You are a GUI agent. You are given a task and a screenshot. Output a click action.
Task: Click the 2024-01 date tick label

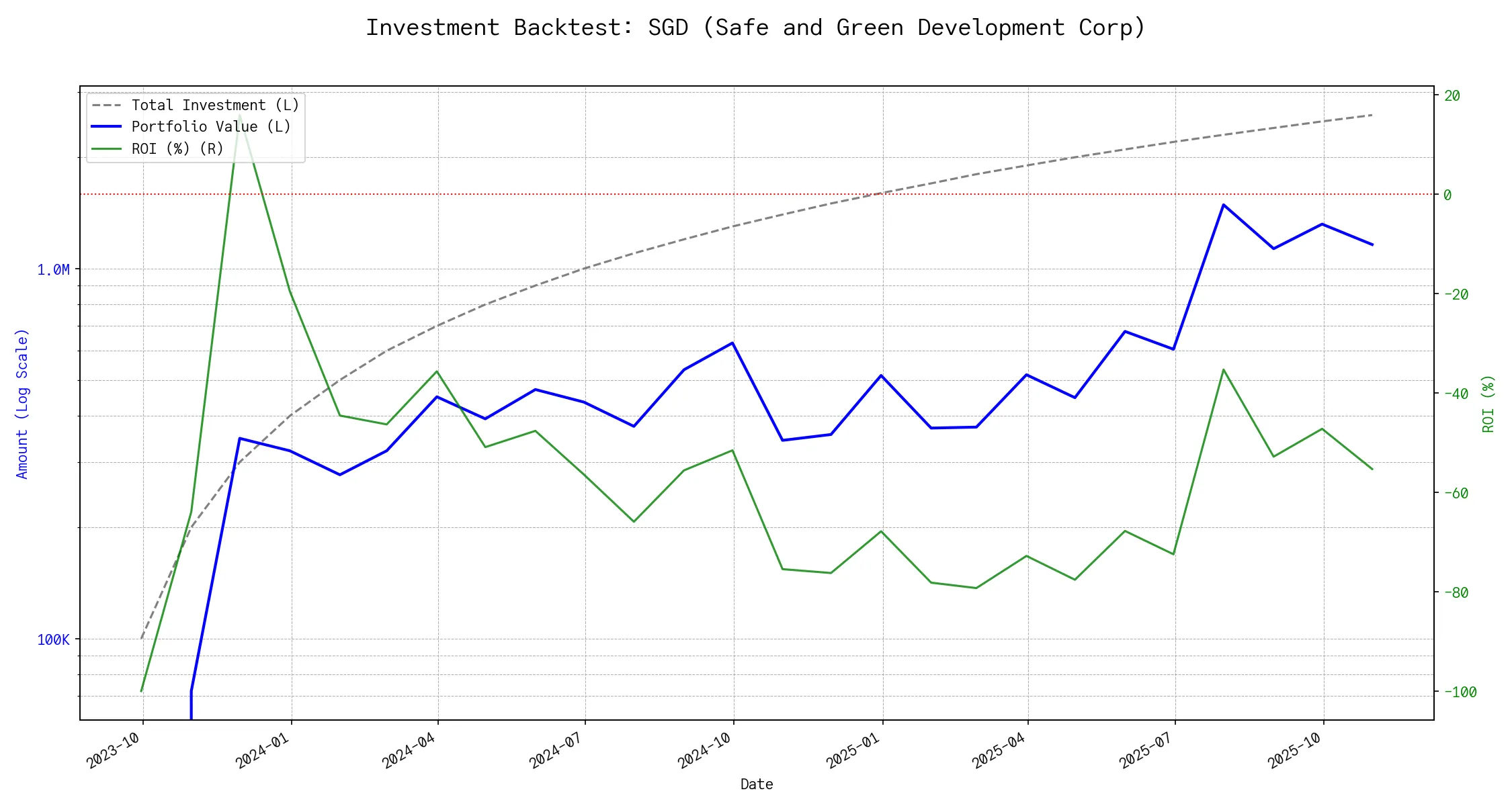click(x=263, y=750)
